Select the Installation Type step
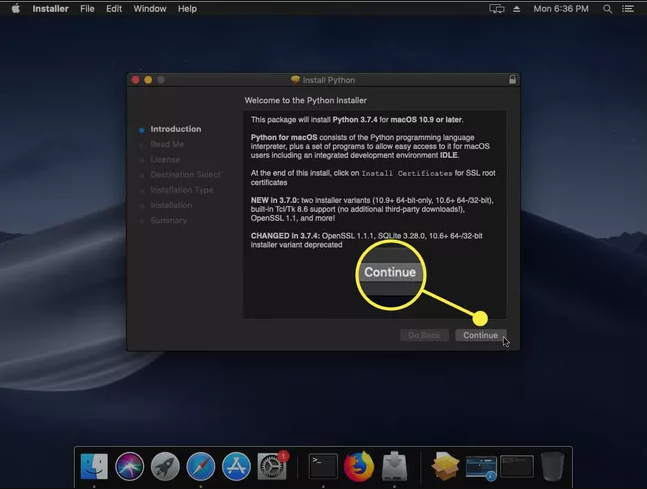 pos(182,190)
